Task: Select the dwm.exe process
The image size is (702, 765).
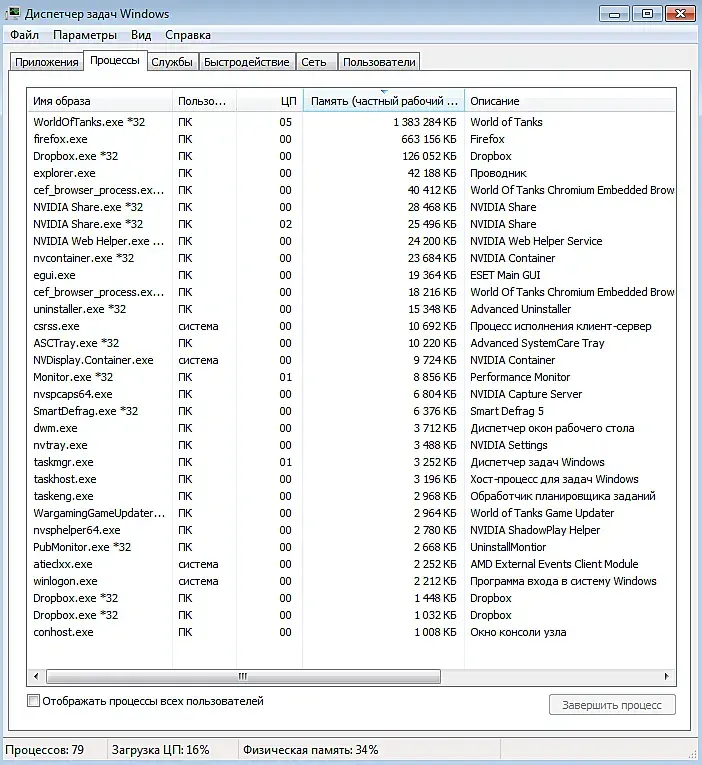Action: coord(351,428)
